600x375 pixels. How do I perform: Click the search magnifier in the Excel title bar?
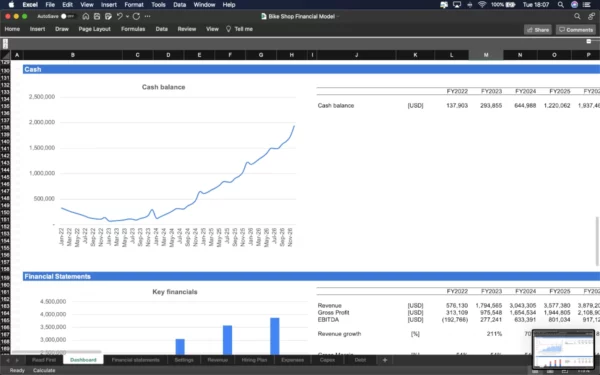click(577, 16)
